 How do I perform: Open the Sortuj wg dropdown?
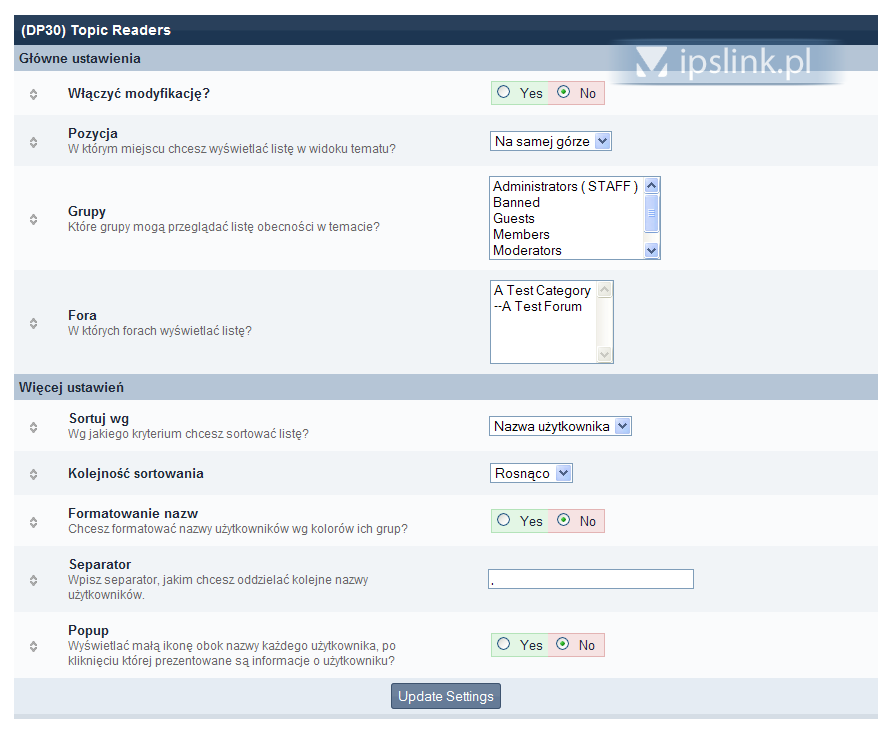point(560,427)
